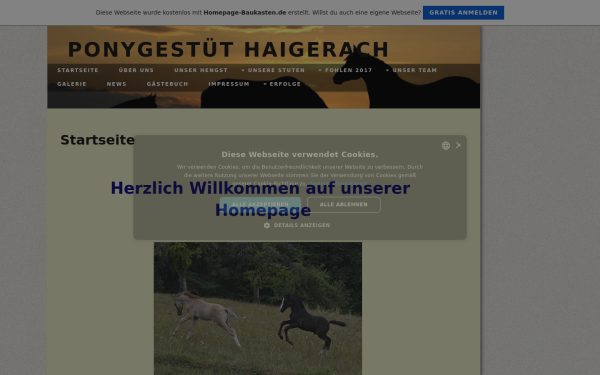Click the Startseite page heading
Screen dimensions: 600x375
point(98,140)
